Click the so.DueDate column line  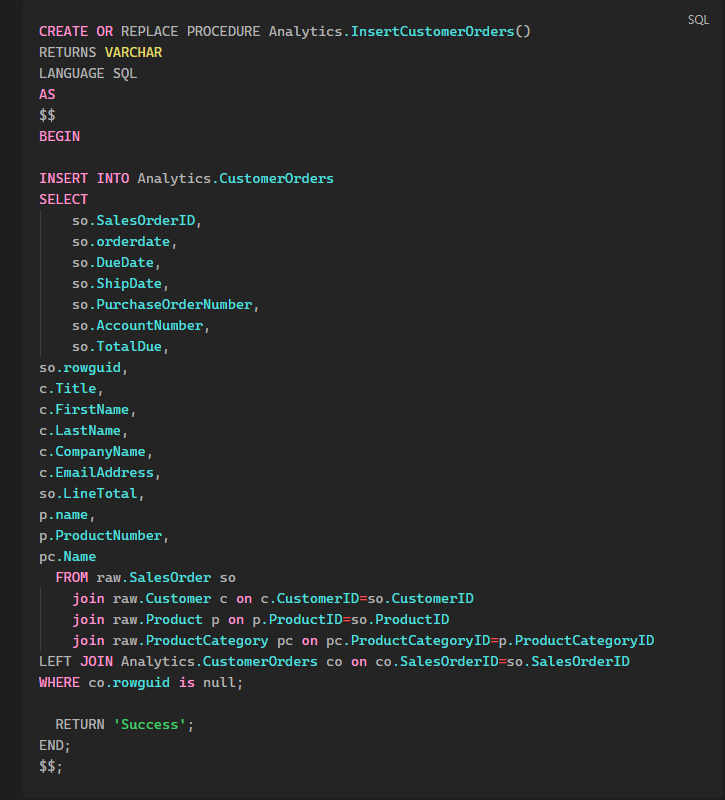(116, 262)
